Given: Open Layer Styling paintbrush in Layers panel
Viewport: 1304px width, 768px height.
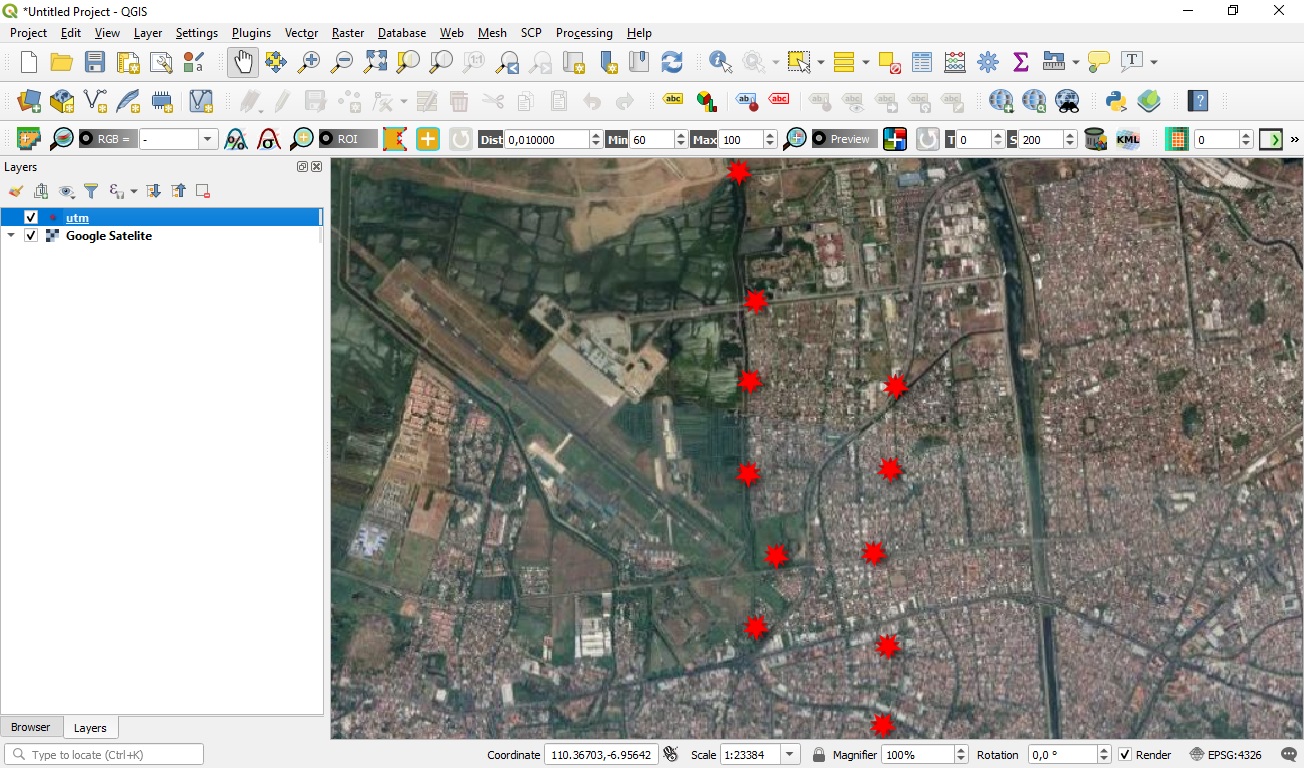Looking at the screenshot, I should point(16,191).
